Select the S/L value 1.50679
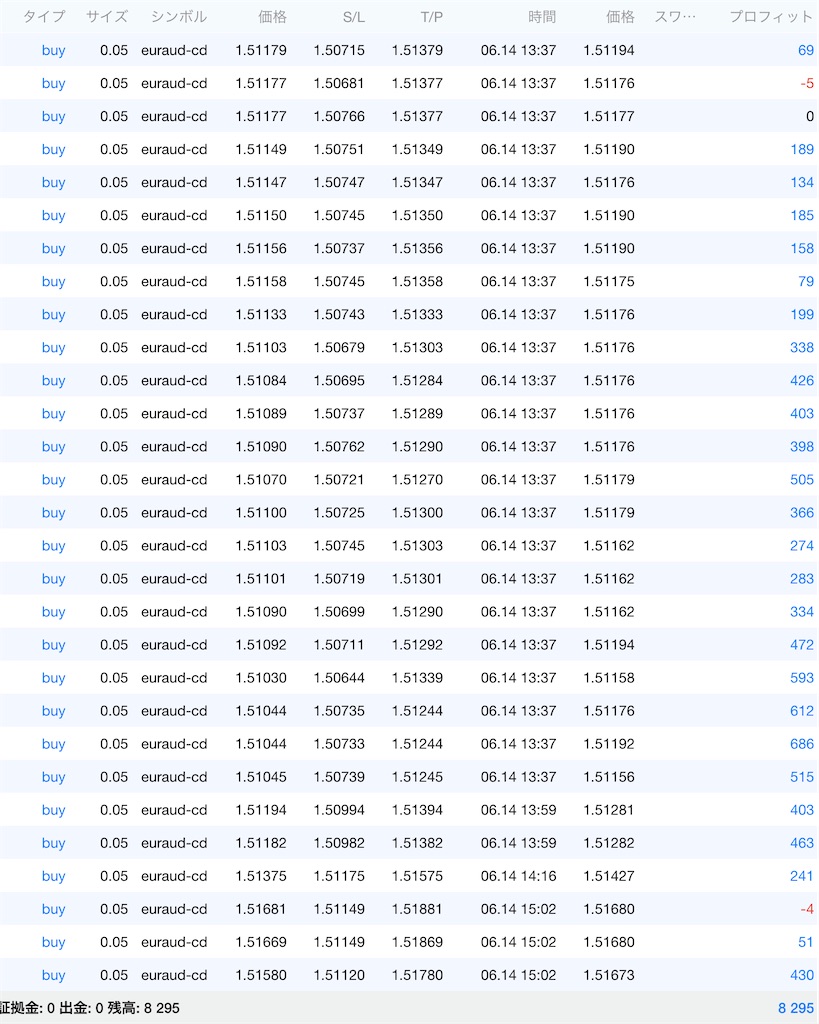The width and height of the screenshot is (819, 1024). [x=339, y=347]
